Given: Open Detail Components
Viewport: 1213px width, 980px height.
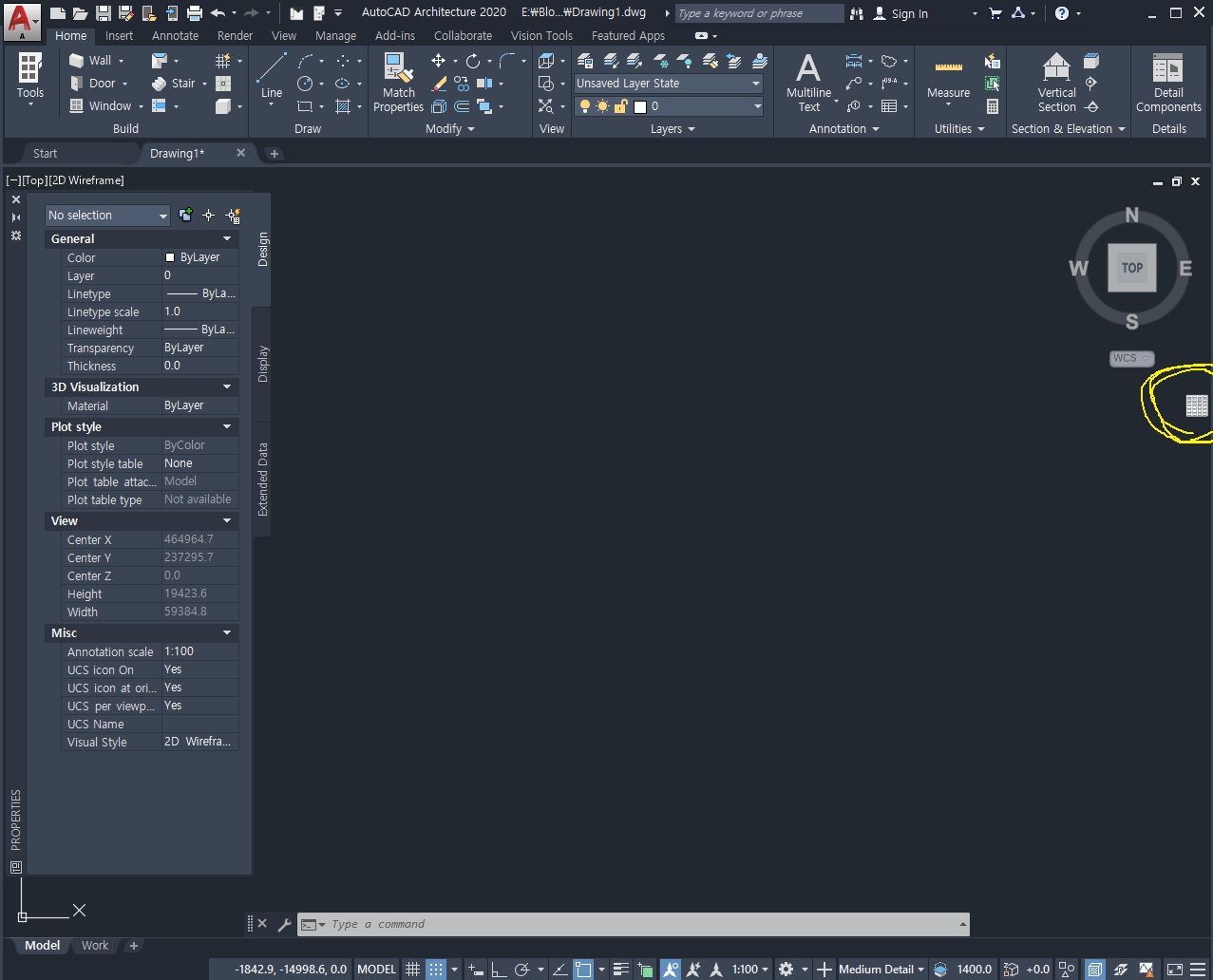Looking at the screenshot, I should 1168,83.
